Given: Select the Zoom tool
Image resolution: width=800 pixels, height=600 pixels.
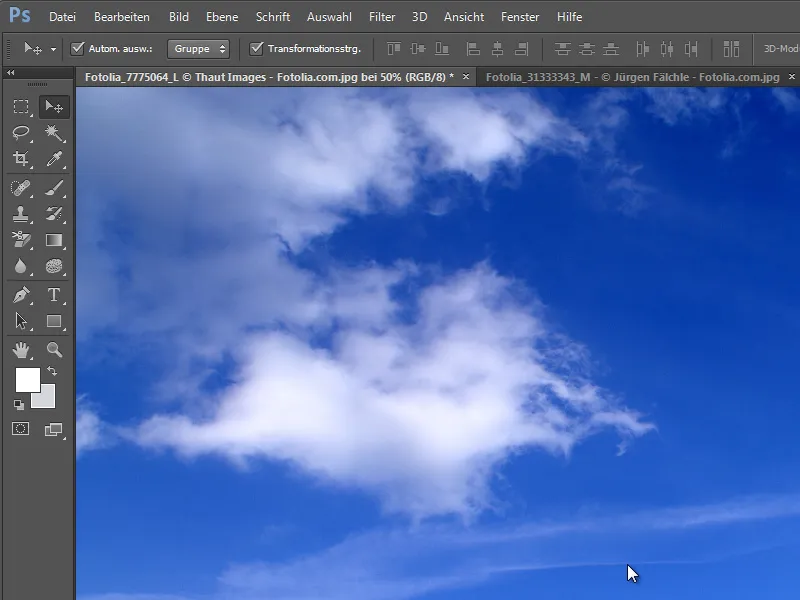Looking at the screenshot, I should (x=54, y=350).
